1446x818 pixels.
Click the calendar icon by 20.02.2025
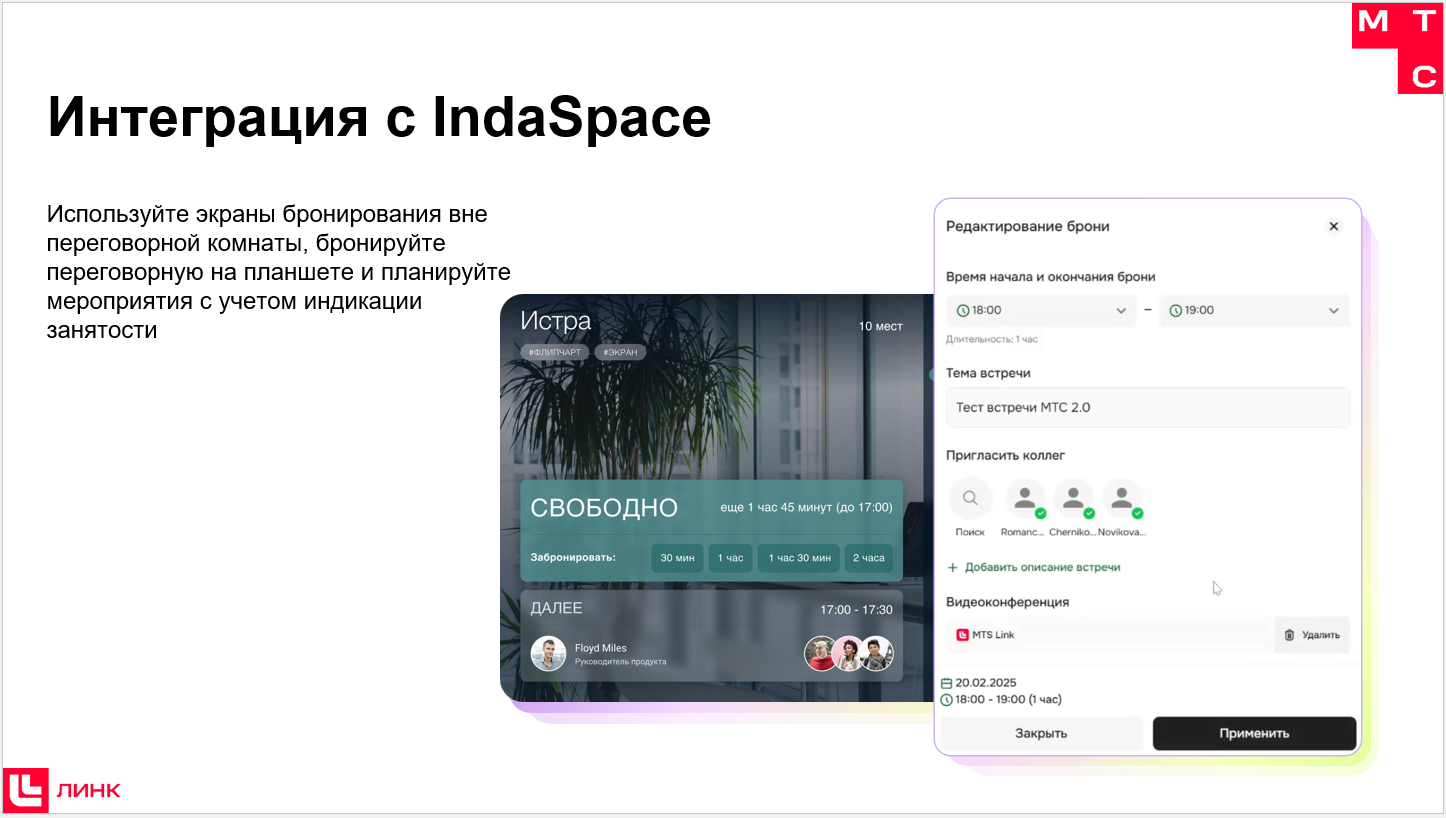pos(947,683)
